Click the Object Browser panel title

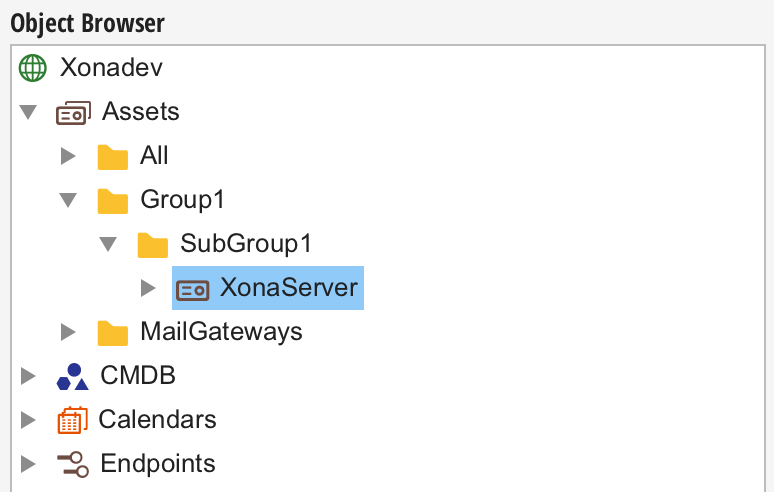tap(87, 23)
